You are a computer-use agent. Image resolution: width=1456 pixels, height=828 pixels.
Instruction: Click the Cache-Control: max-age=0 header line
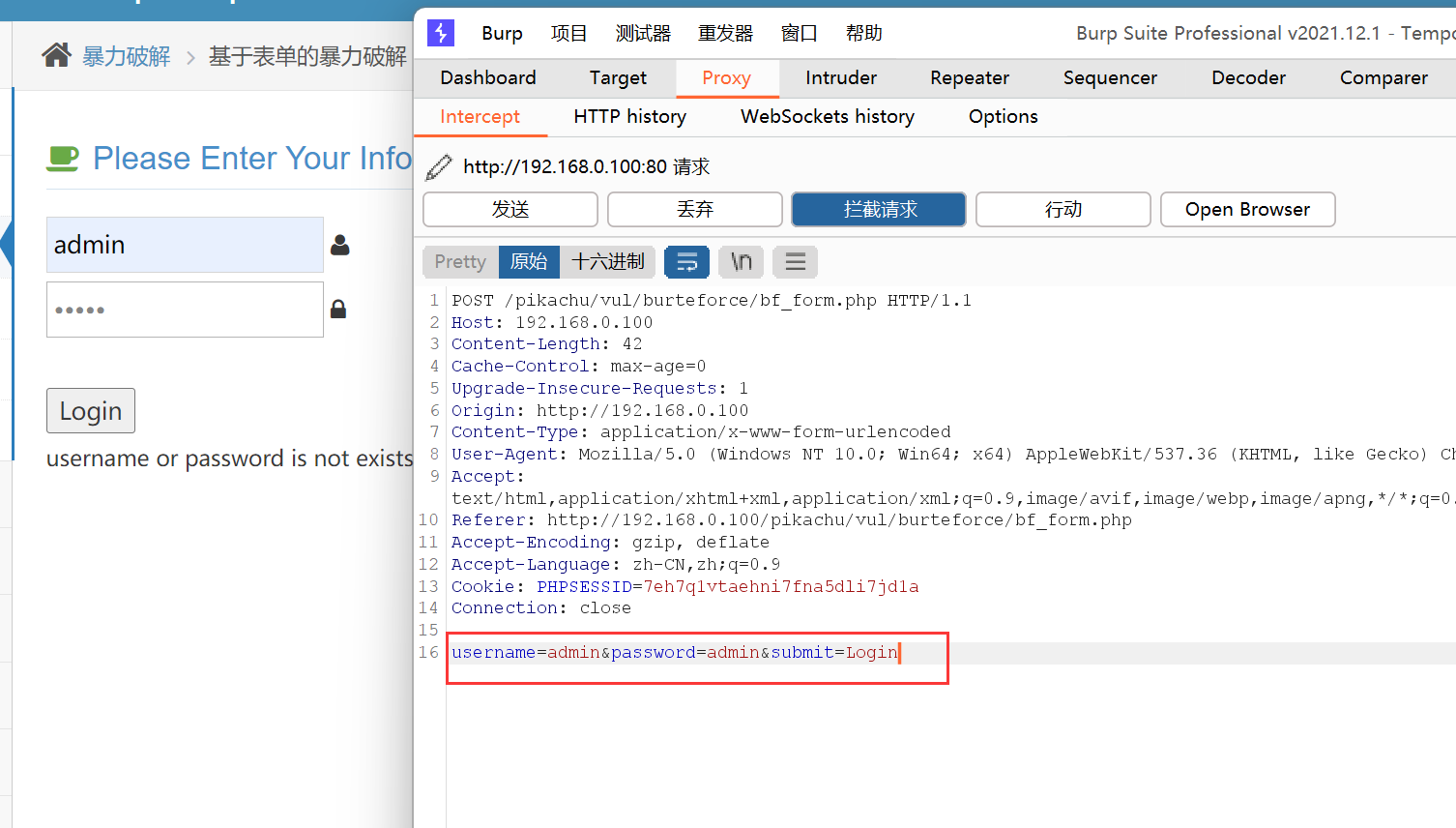click(x=579, y=367)
